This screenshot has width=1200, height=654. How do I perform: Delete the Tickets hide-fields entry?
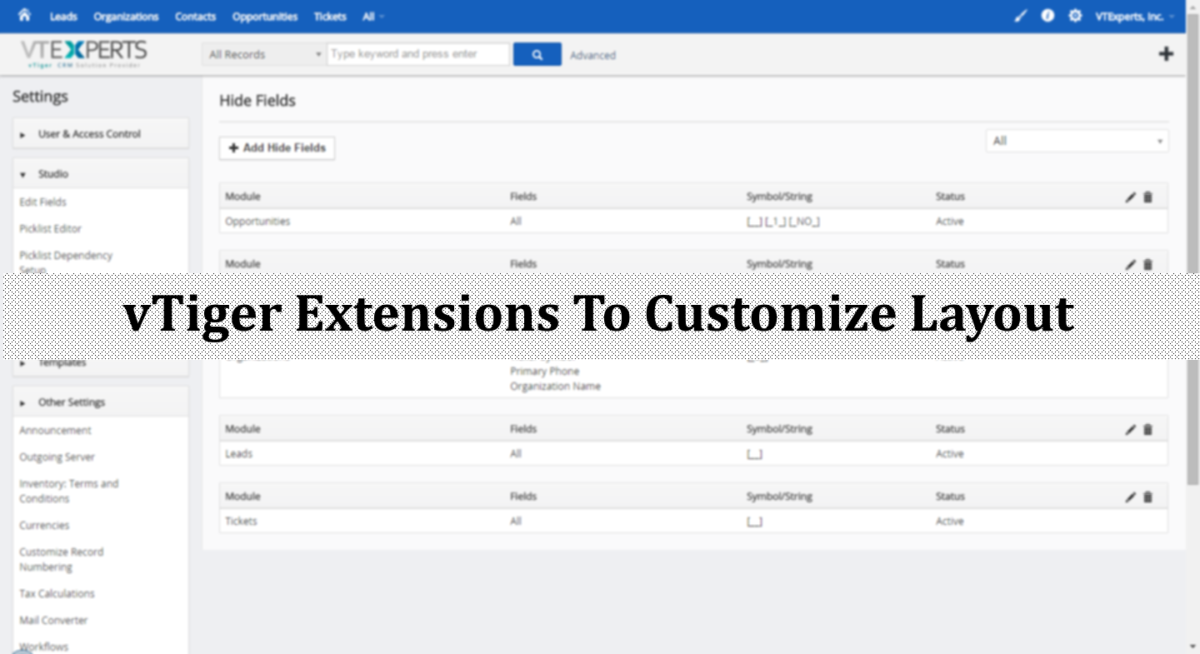point(1148,496)
